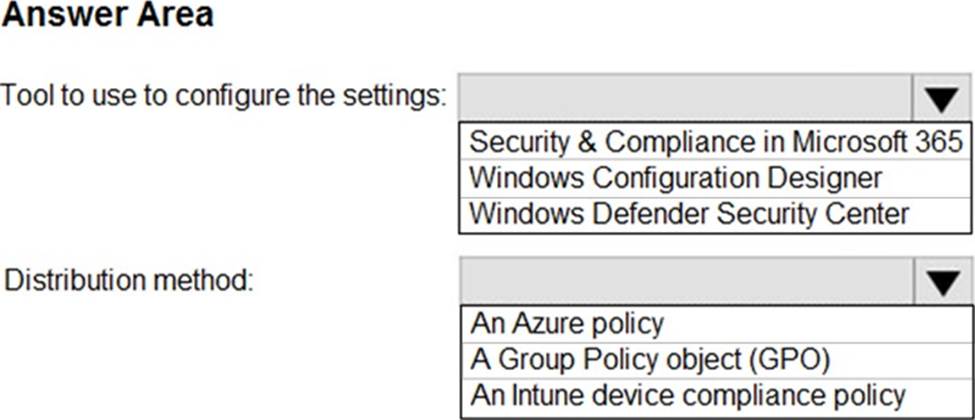This screenshot has height=420, width=975.
Task: Click the 'Distribution method:' label
Action: pyautogui.click(x=129, y=281)
